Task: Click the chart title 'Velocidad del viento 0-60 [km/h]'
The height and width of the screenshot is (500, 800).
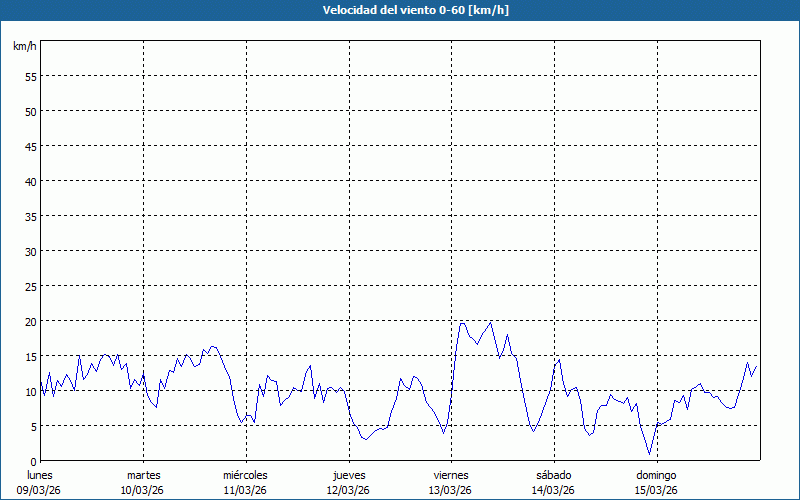Action: (x=400, y=10)
